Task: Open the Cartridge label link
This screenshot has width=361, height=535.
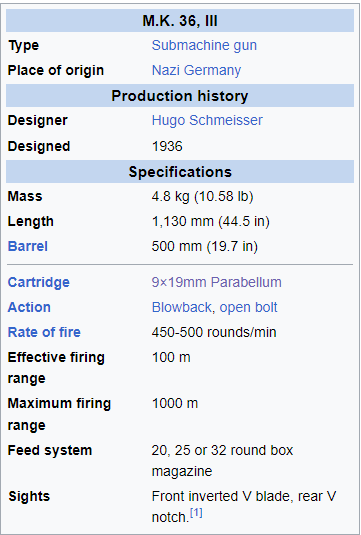Action: [39, 283]
